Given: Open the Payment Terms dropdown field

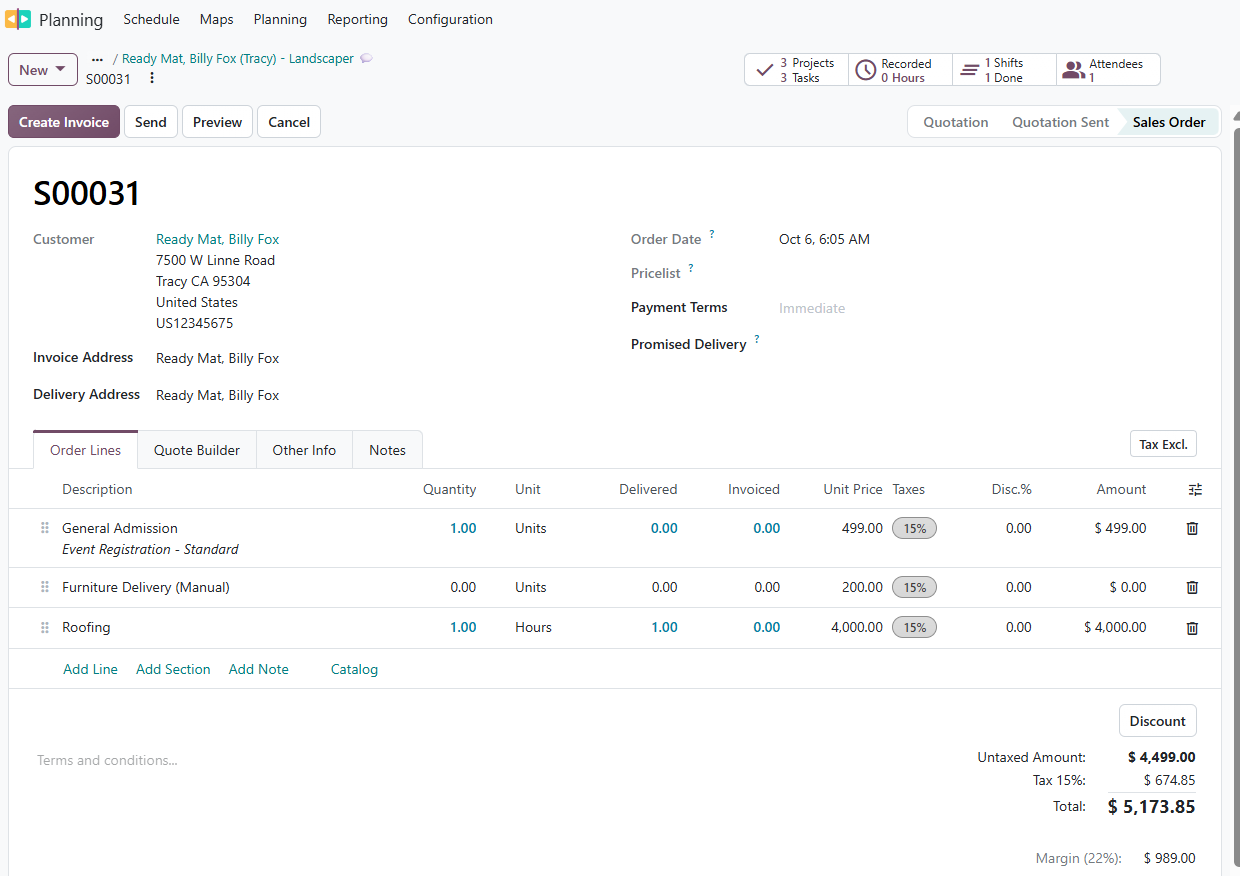Looking at the screenshot, I should [x=986, y=308].
